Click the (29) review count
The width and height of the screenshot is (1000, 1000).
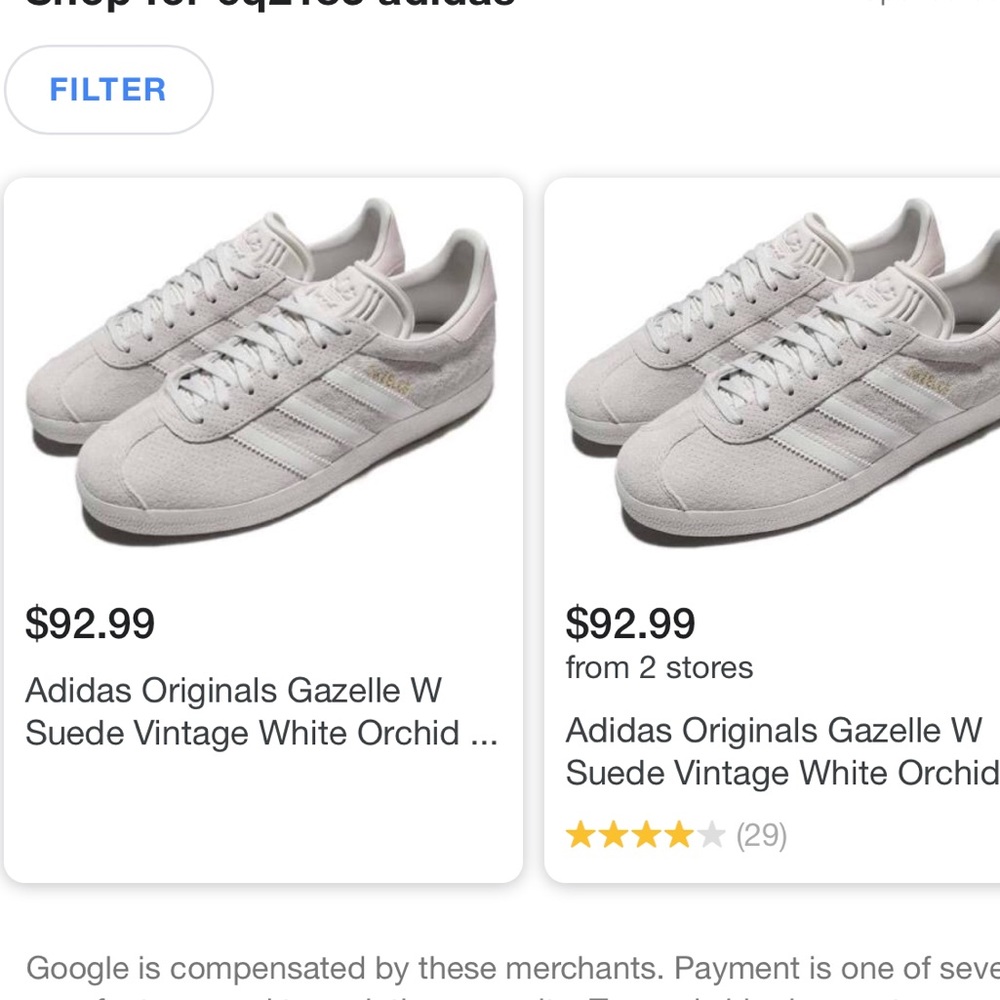(762, 835)
